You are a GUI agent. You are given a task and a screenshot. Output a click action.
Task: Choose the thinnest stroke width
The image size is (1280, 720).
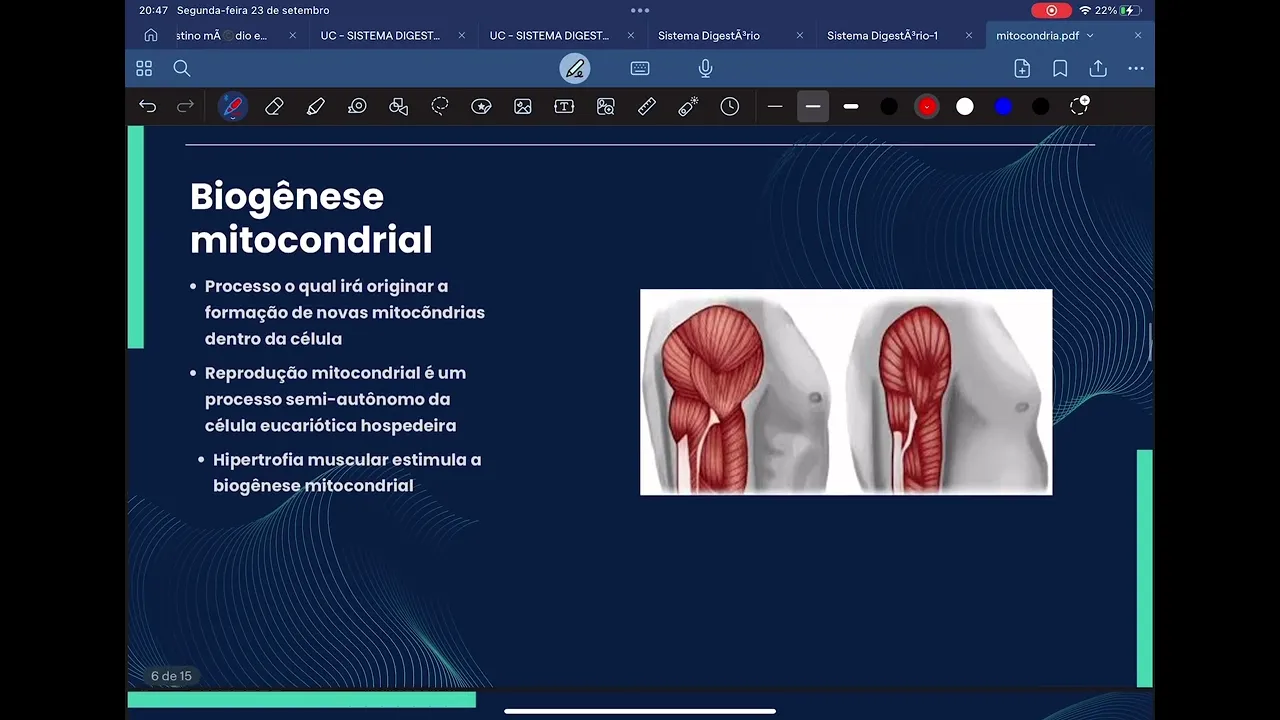pos(775,106)
